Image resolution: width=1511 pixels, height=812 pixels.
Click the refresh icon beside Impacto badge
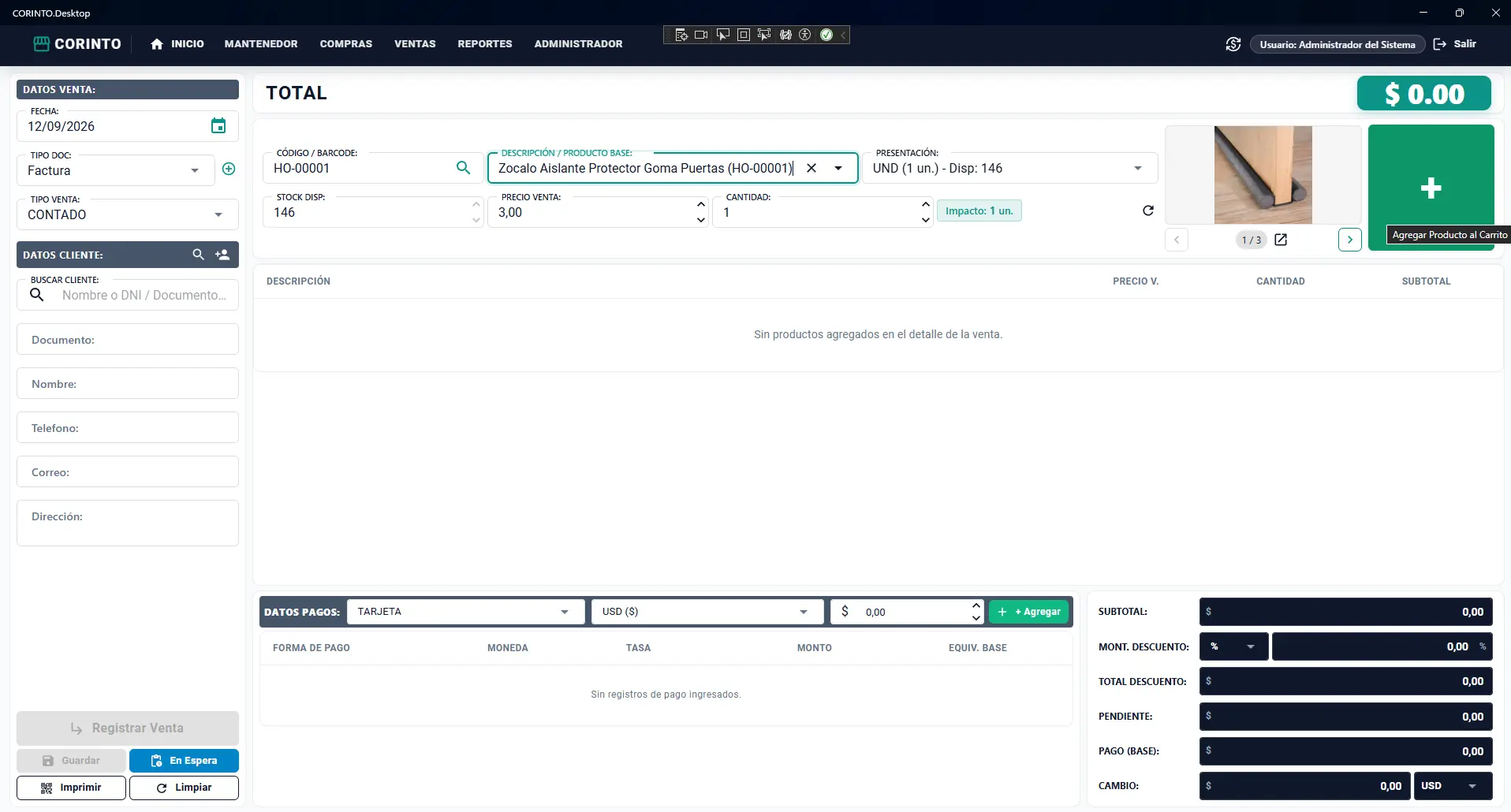[1148, 210]
